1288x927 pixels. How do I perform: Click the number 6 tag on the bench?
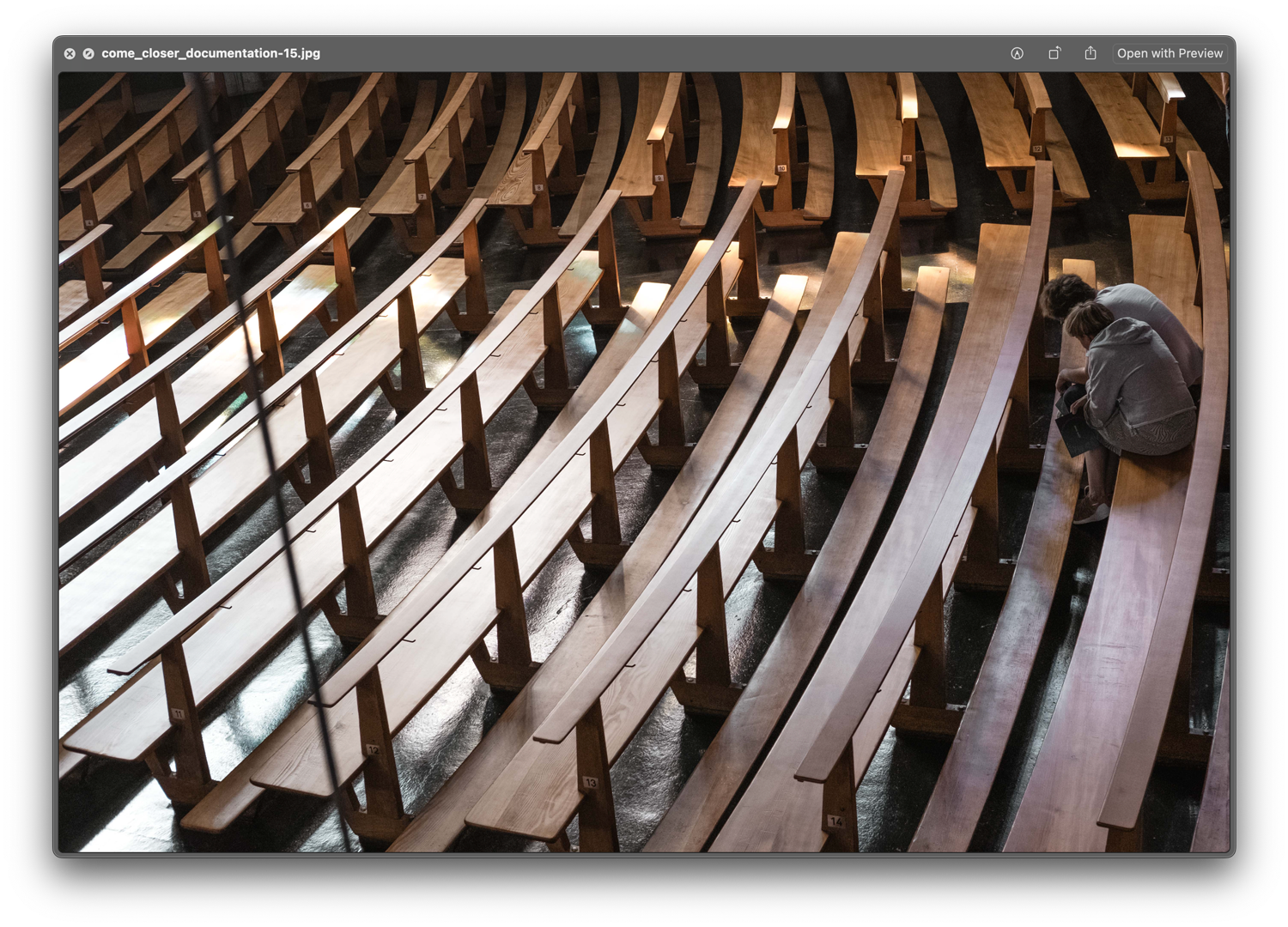[307, 206]
